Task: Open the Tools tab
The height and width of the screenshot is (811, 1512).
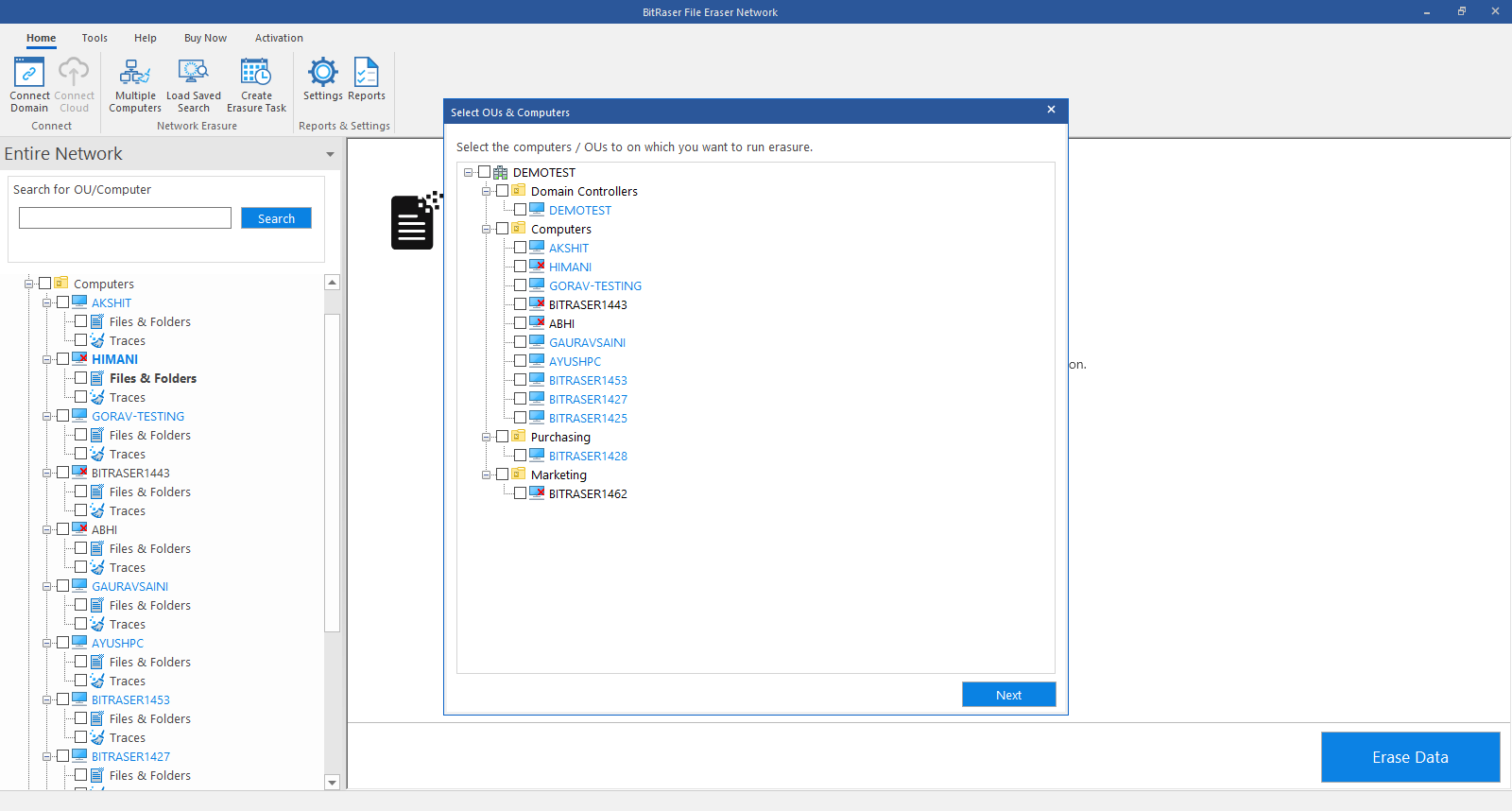Action: click(x=94, y=38)
